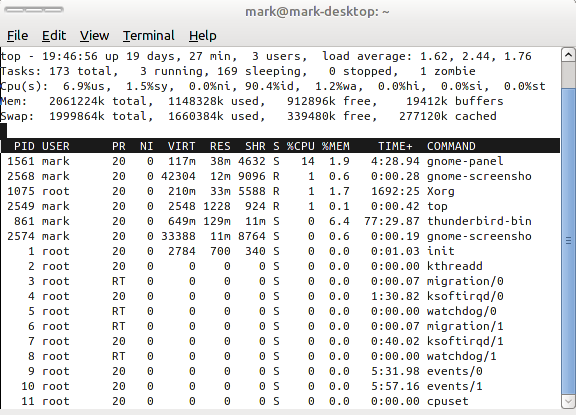576x415 pixels.
Task: Click the PID column header
Action: [x=24, y=146]
